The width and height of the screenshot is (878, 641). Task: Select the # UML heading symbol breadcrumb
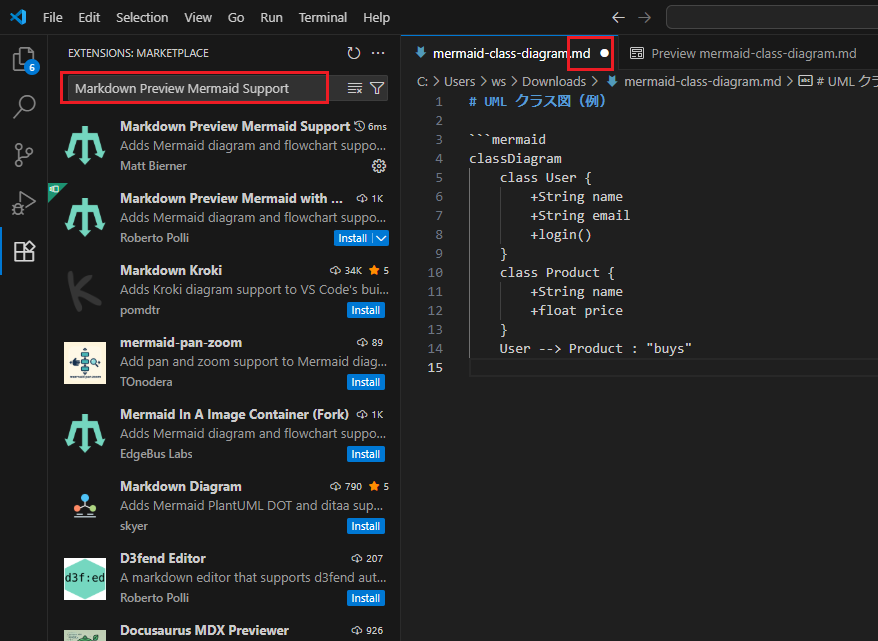click(x=838, y=82)
